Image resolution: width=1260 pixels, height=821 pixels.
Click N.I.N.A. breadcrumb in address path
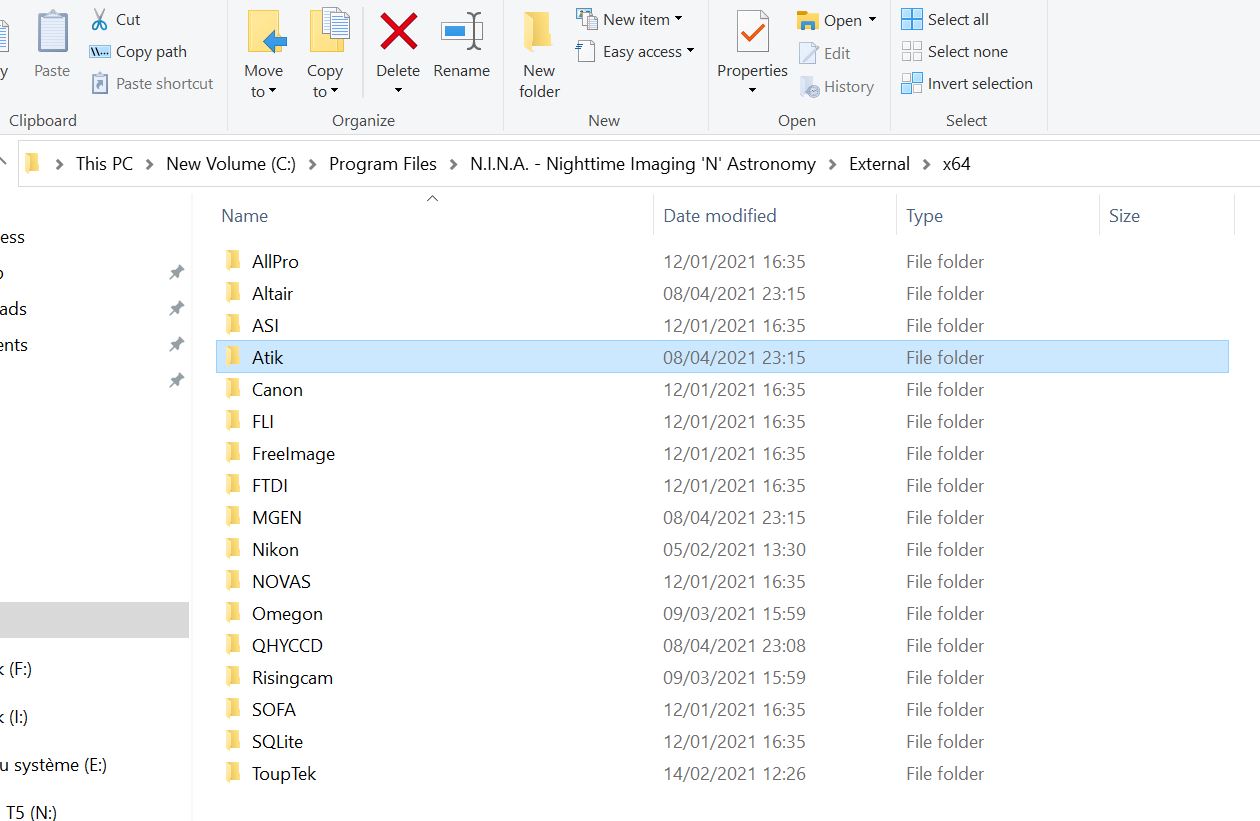(643, 164)
